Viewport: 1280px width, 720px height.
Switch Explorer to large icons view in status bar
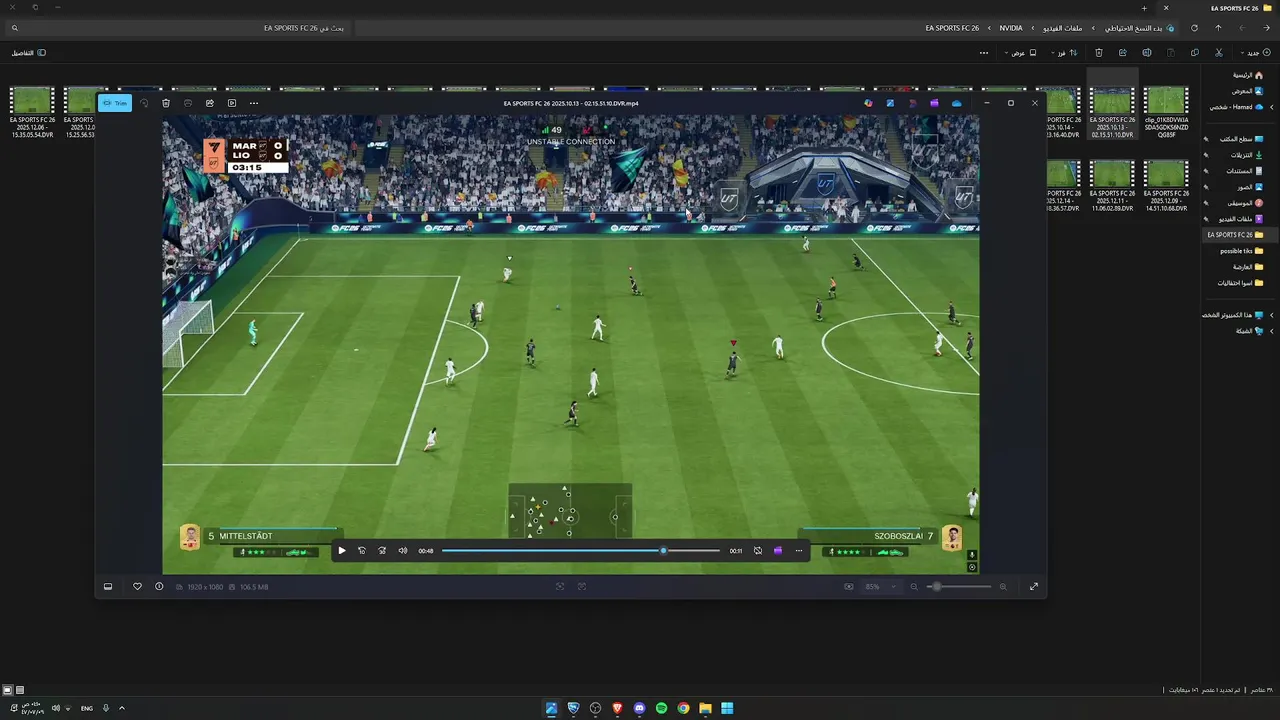point(8,690)
